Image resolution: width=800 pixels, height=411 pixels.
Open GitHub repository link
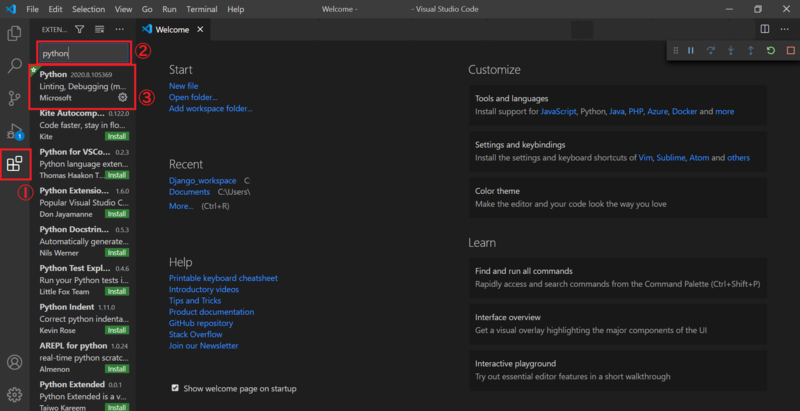(x=201, y=323)
